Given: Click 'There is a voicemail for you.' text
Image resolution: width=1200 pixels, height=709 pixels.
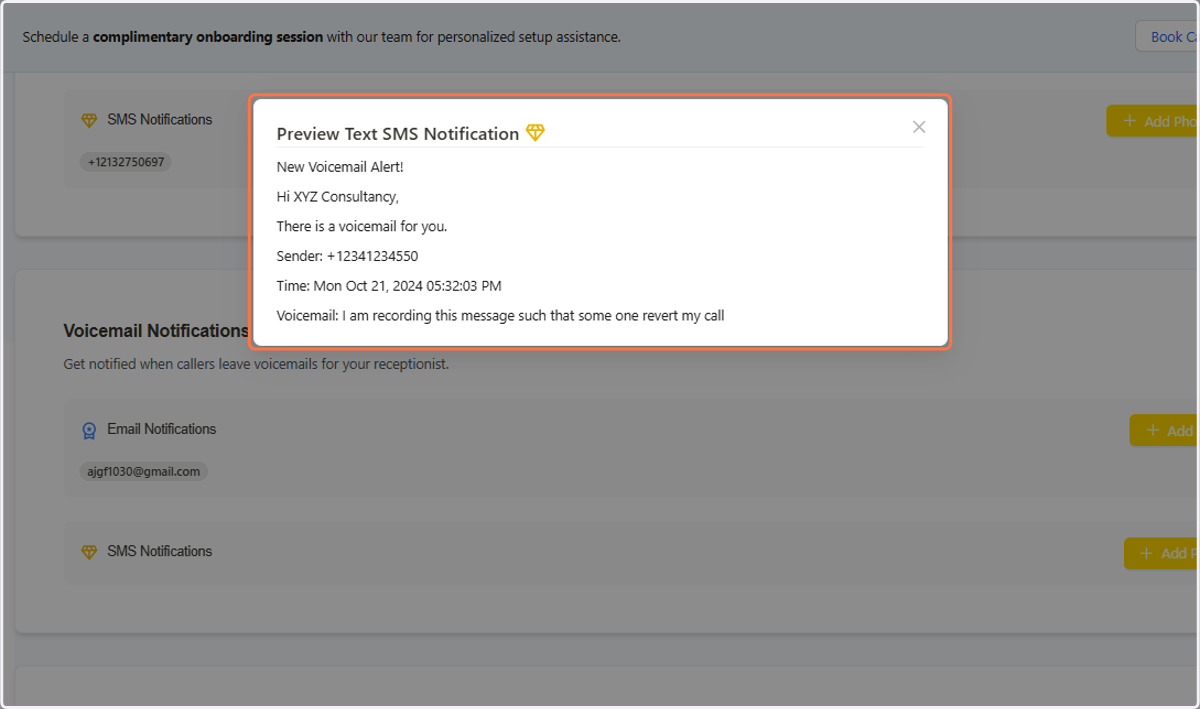Looking at the screenshot, I should point(362,226).
